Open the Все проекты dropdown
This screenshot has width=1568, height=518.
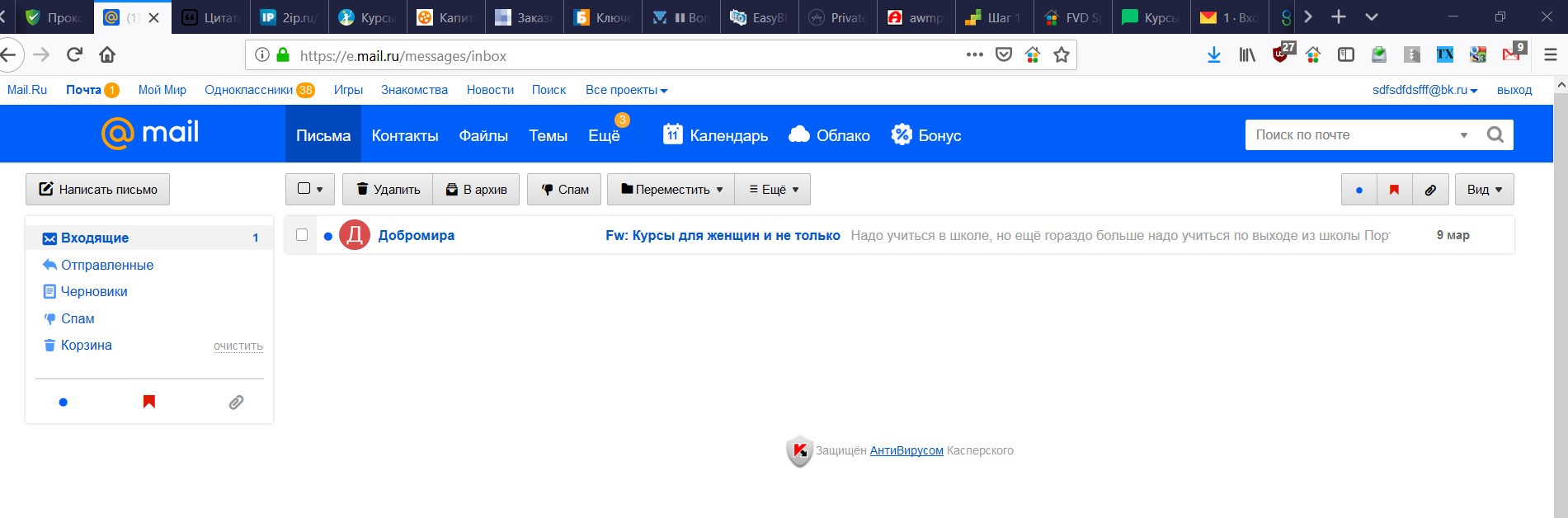pos(626,90)
